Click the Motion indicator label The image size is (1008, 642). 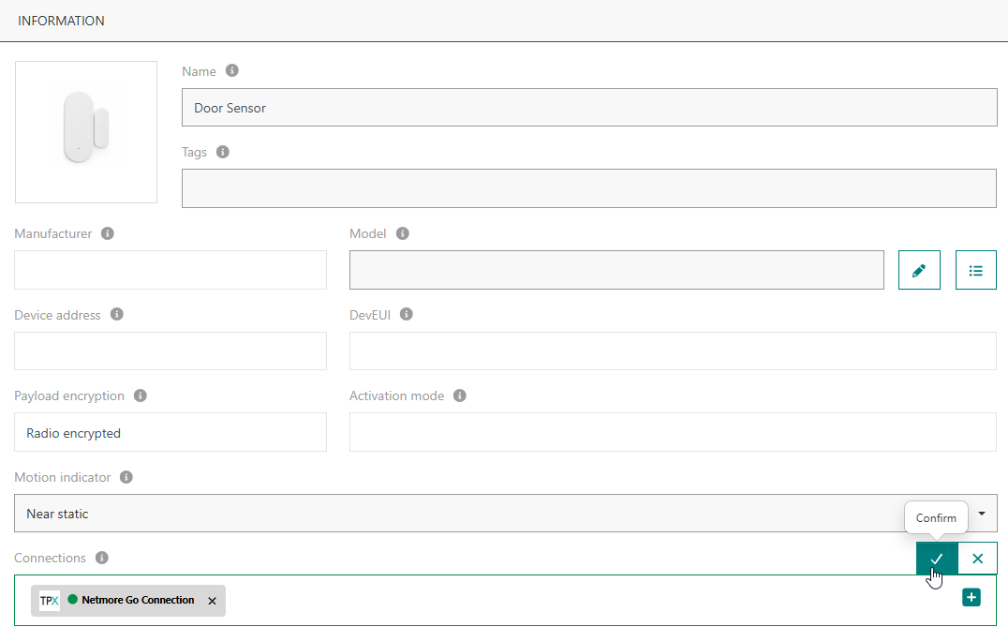[x=62, y=477]
